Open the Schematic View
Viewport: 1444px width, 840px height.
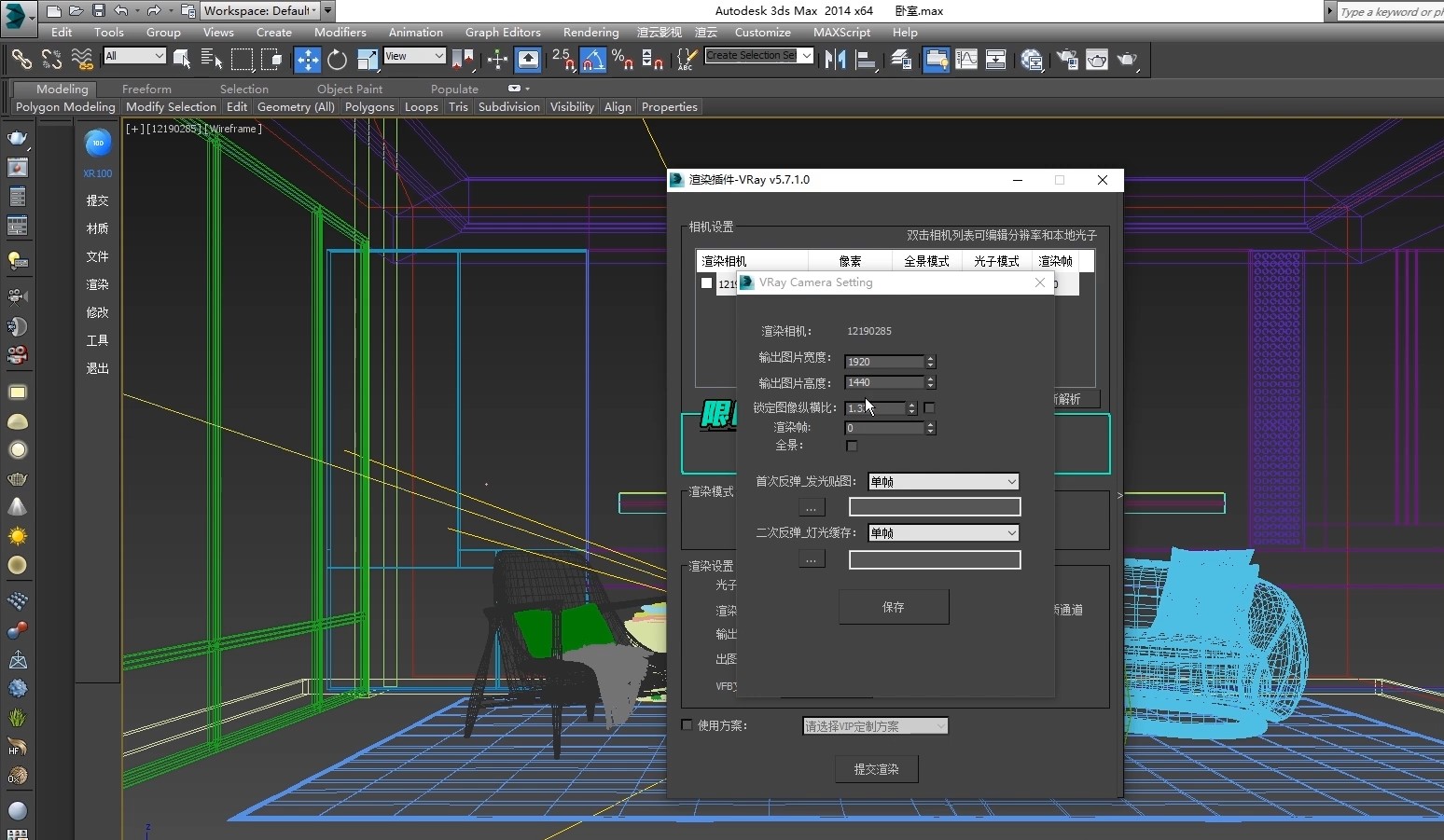coord(996,60)
